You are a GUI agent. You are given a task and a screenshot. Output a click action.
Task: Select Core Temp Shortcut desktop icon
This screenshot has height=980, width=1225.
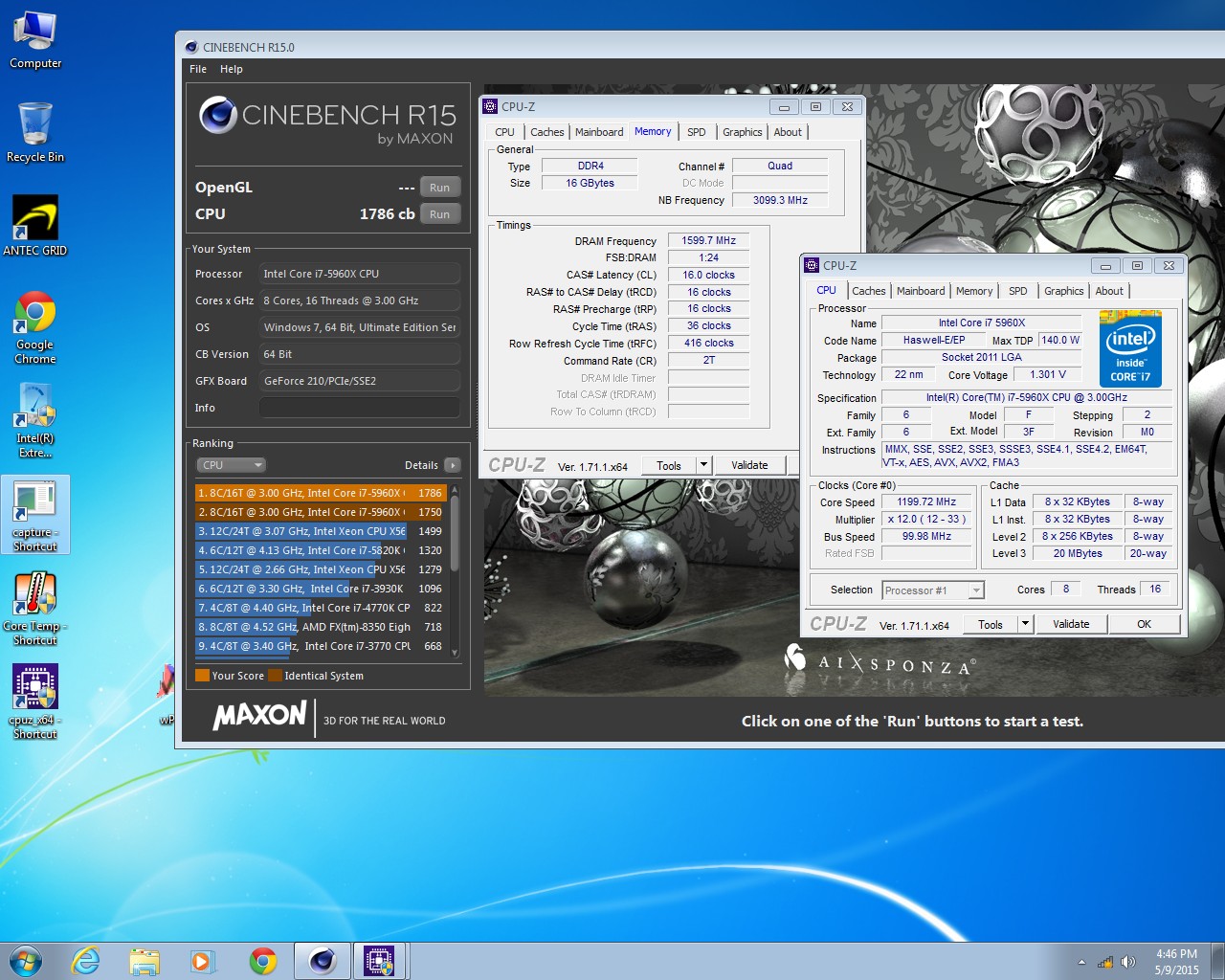coord(35,609)
